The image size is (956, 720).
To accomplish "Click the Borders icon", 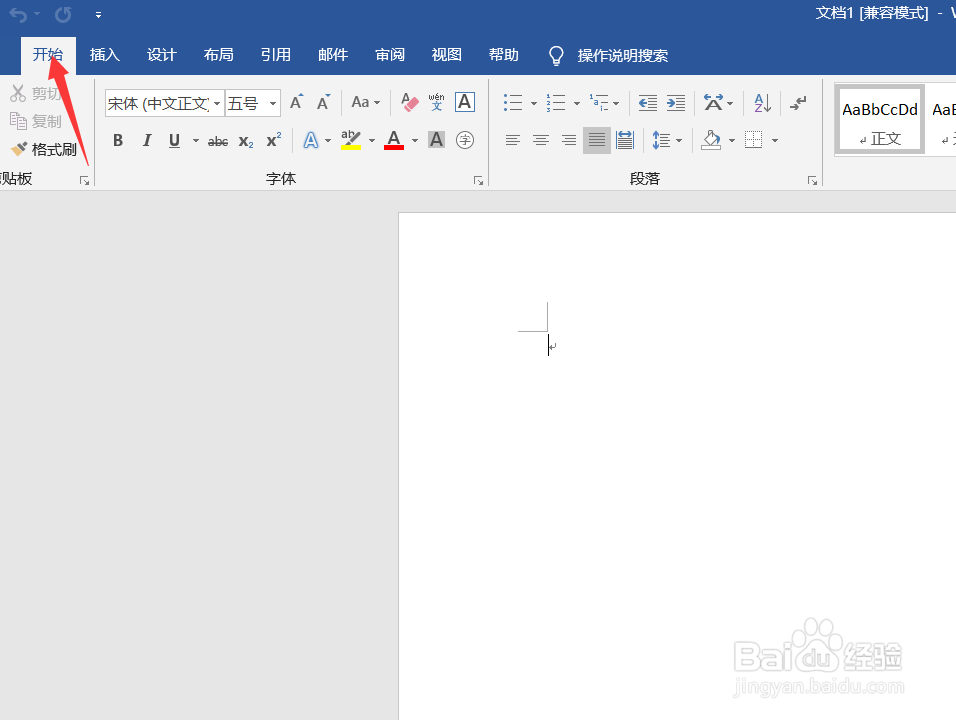I will click(x=754, y=140).
